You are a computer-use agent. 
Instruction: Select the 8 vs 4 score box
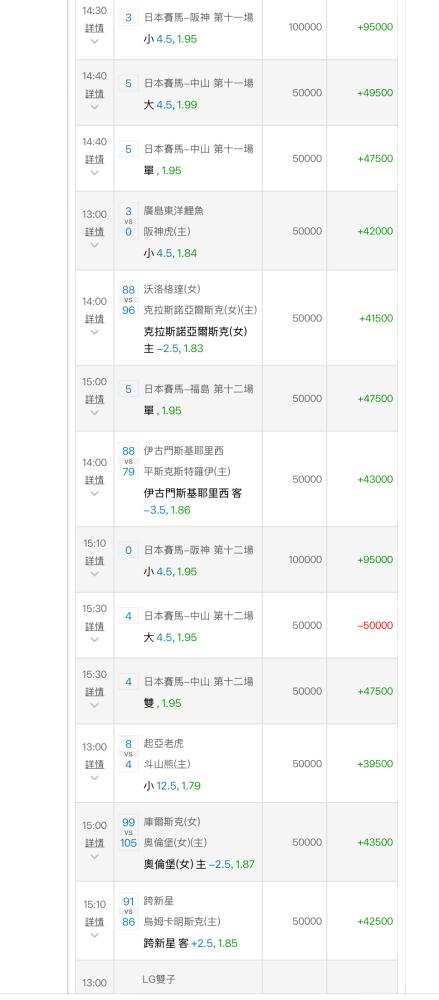[x=128, y=753]
